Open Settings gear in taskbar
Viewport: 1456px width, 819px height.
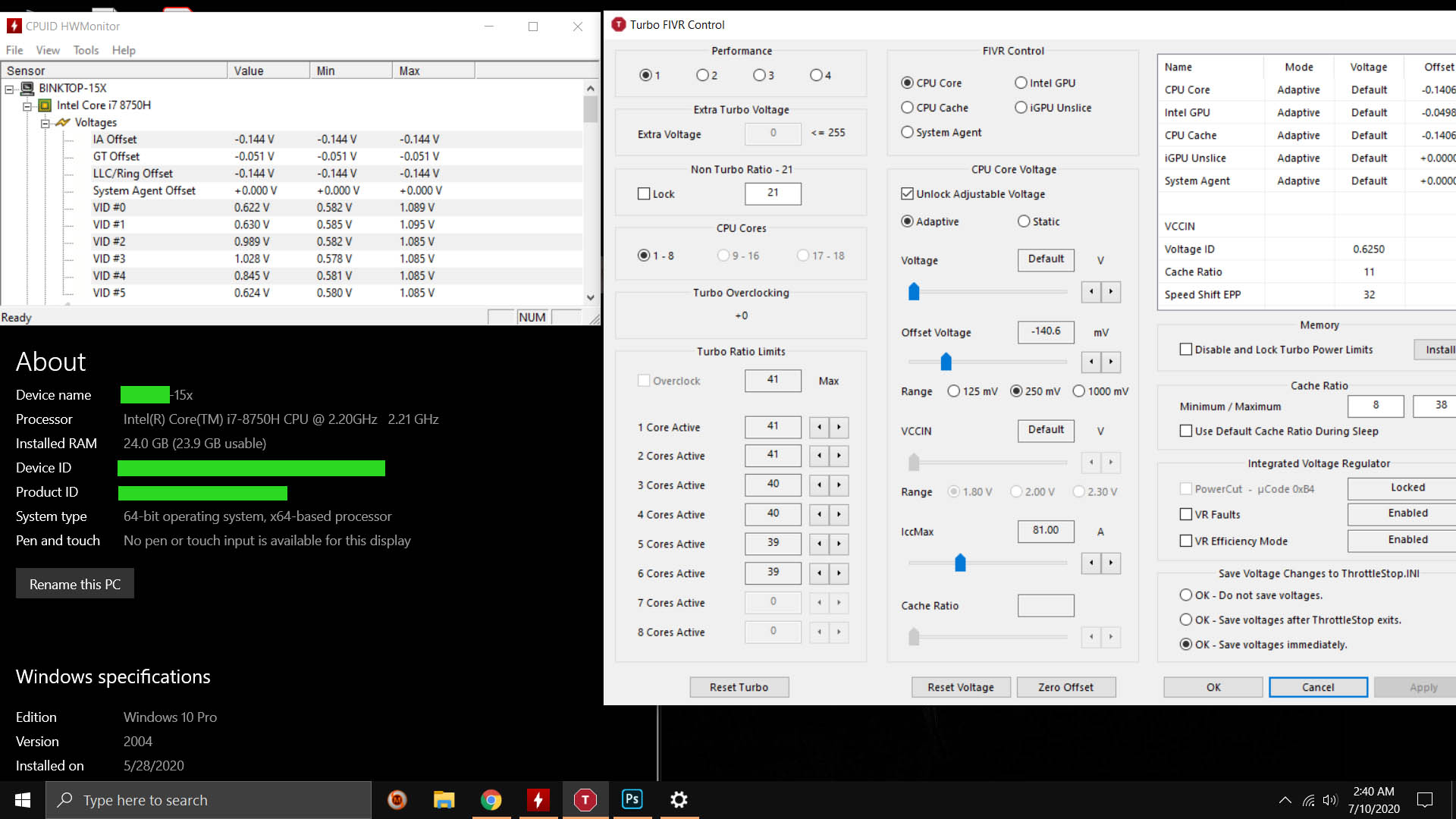point(679,799)
